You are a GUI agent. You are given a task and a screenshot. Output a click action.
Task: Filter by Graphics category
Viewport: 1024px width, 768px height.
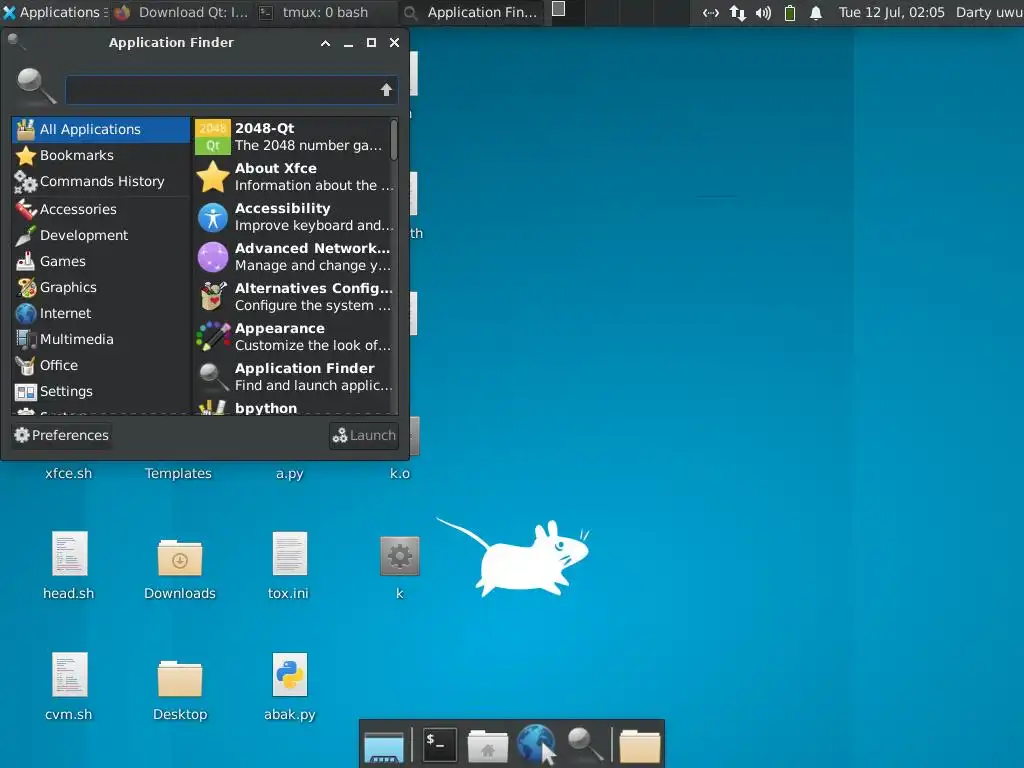tap(101, 287)
